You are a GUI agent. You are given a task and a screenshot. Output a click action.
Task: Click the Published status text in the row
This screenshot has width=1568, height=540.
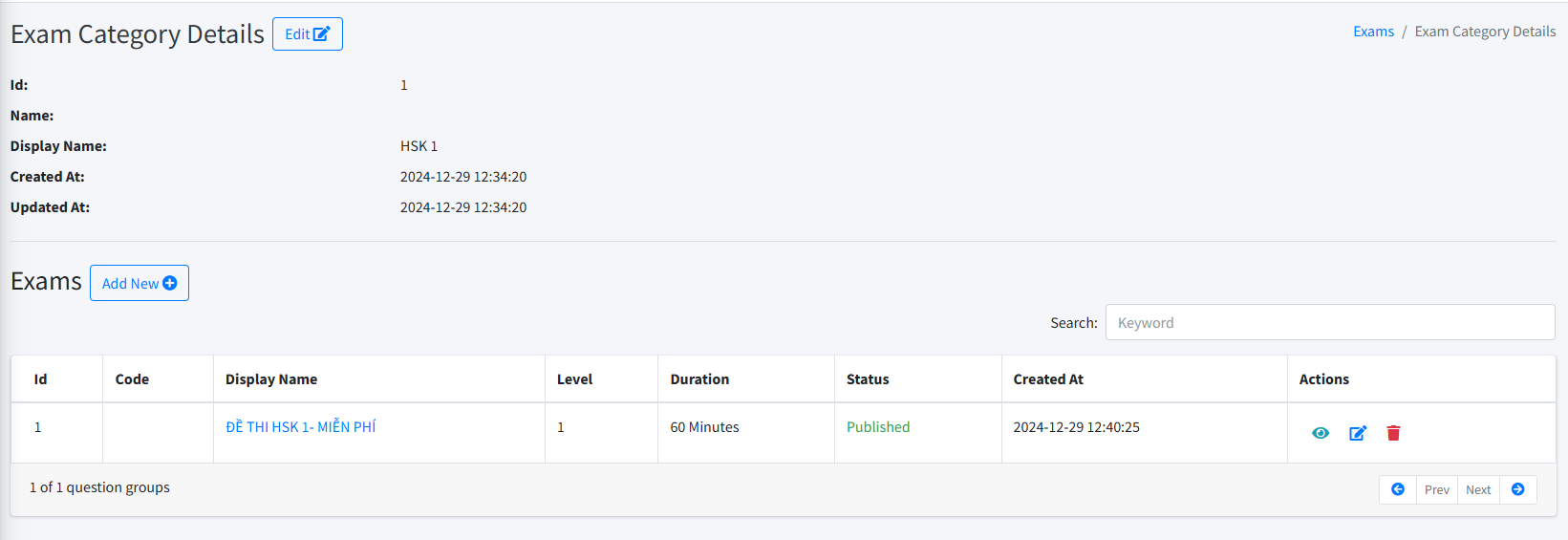click(x=878, y=427)
